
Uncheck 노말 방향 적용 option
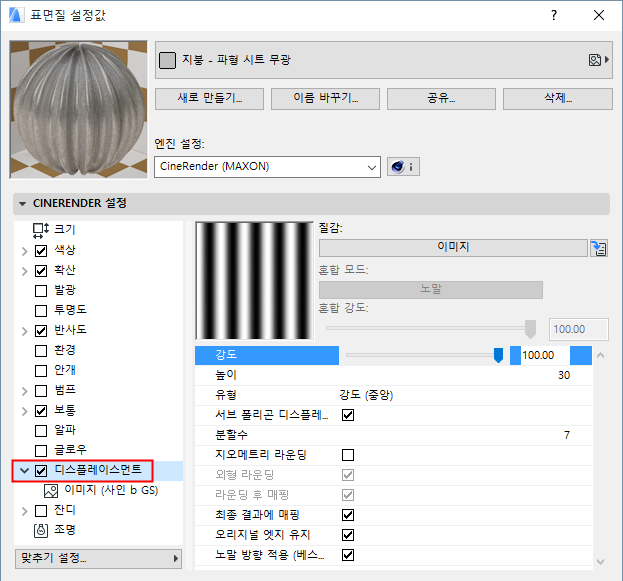click(x=348, y=554)
